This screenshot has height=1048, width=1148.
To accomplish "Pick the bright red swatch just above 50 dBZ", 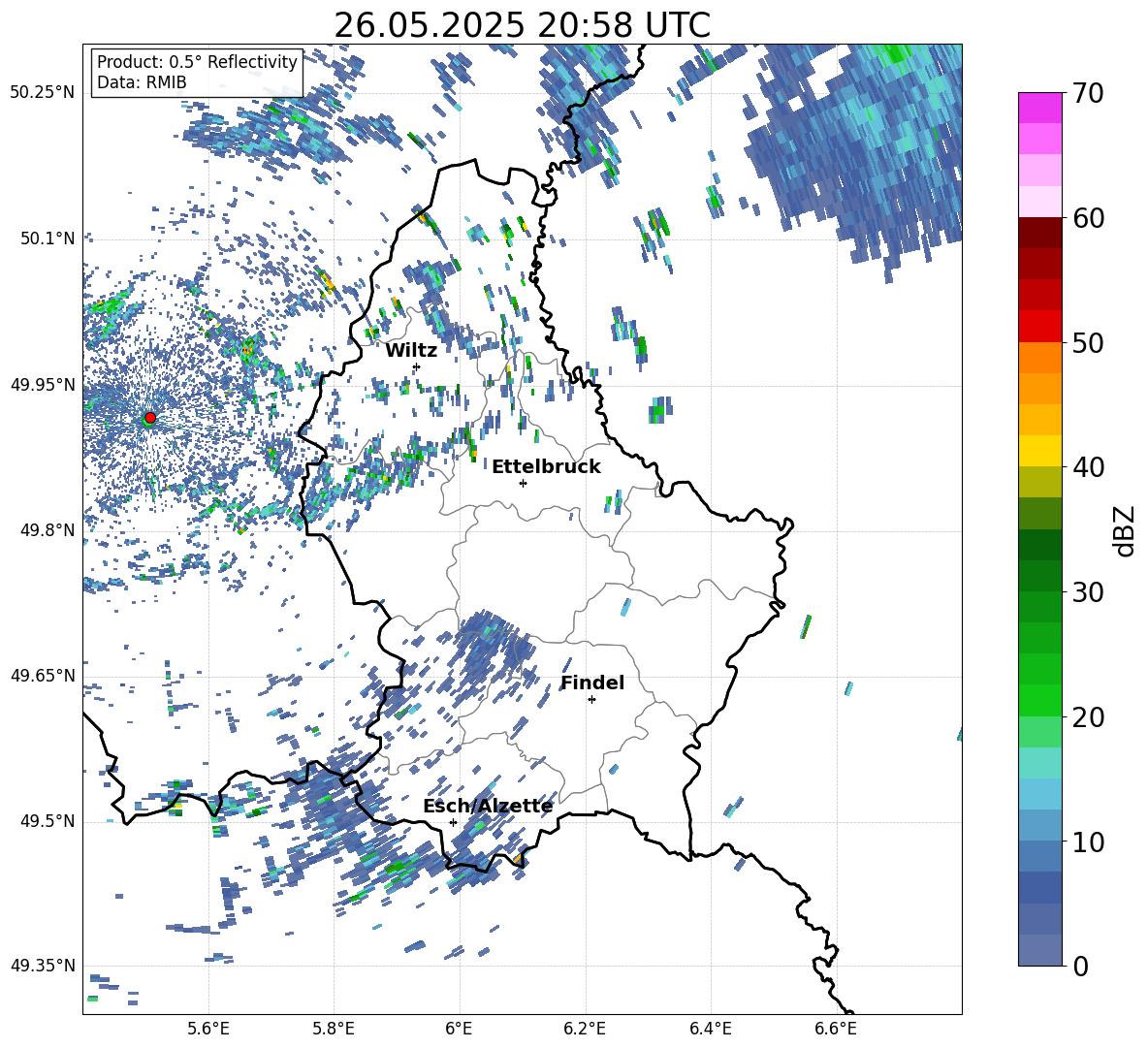I will click(x=1039, y=327).
